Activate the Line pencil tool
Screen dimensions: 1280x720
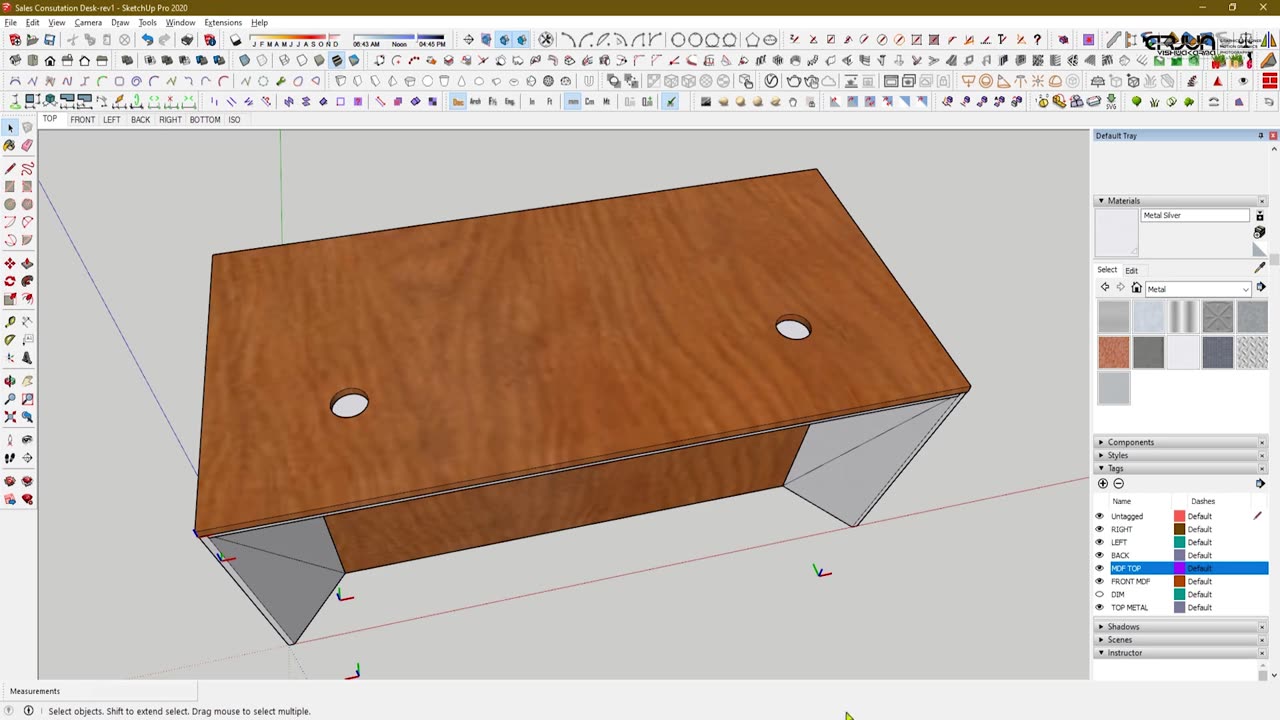(x=10, y=168)
